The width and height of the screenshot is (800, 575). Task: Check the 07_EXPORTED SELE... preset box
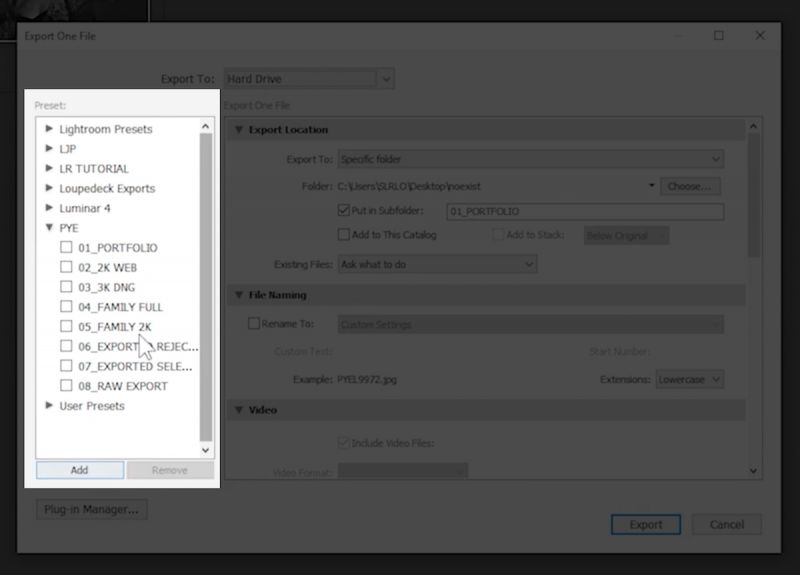pyautogui.click(x=66, y=366)
